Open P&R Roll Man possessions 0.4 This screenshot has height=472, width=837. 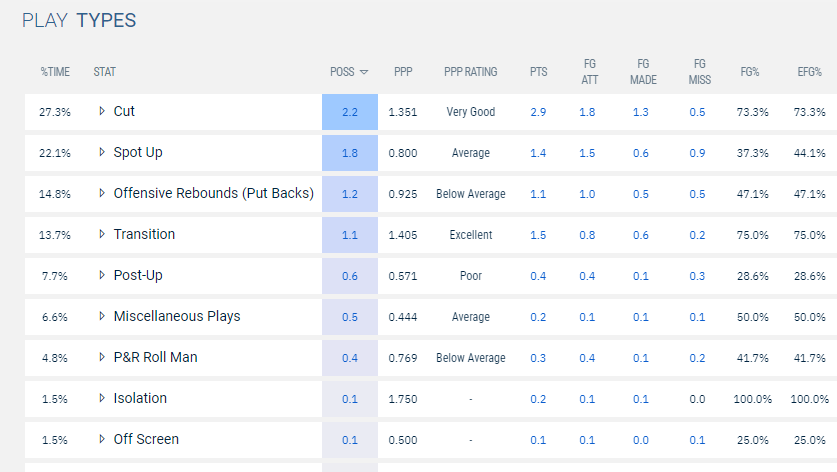(350, 358)
